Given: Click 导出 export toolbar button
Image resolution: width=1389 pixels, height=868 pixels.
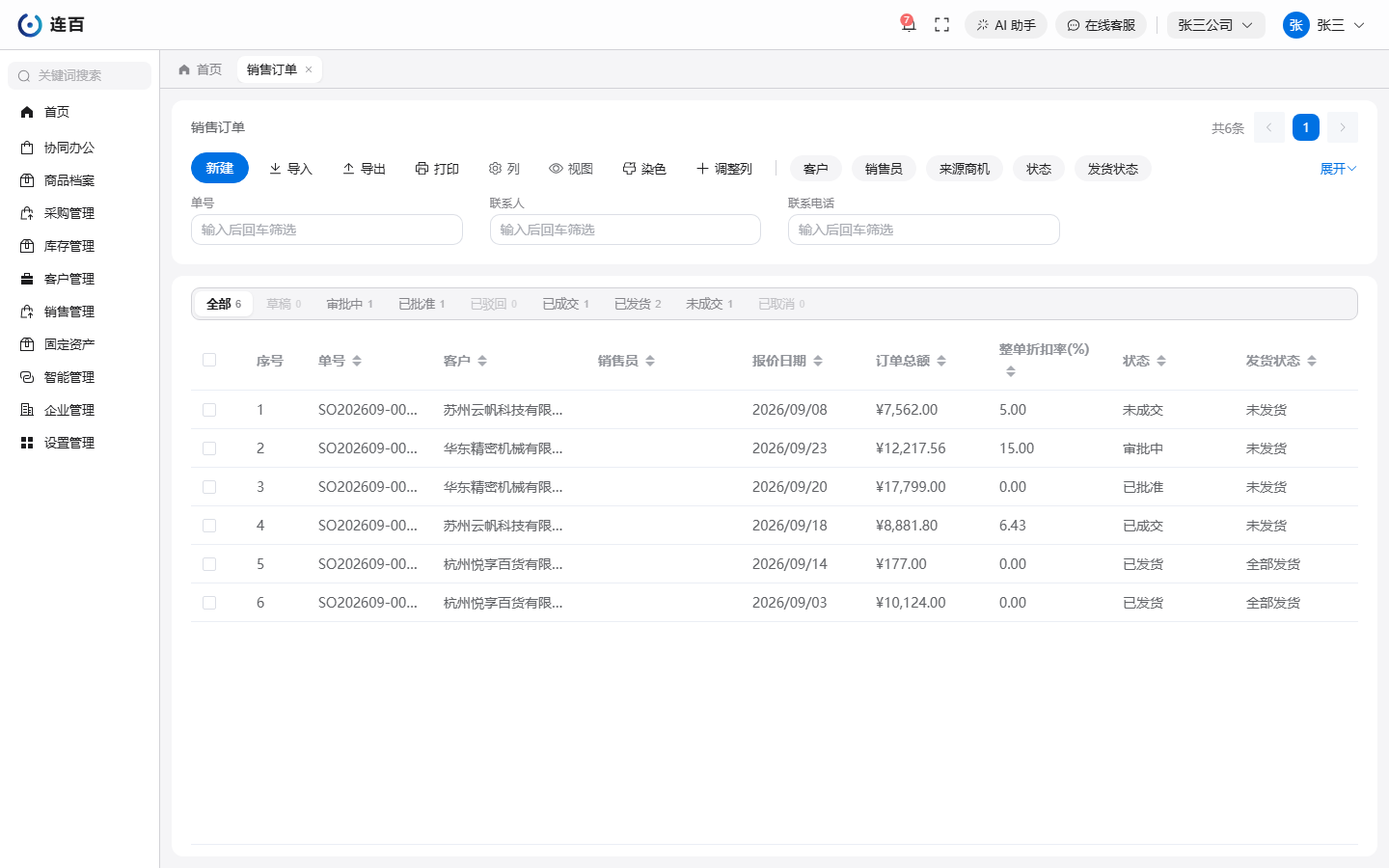Looking at the screenshot, I should click(364, 169).
